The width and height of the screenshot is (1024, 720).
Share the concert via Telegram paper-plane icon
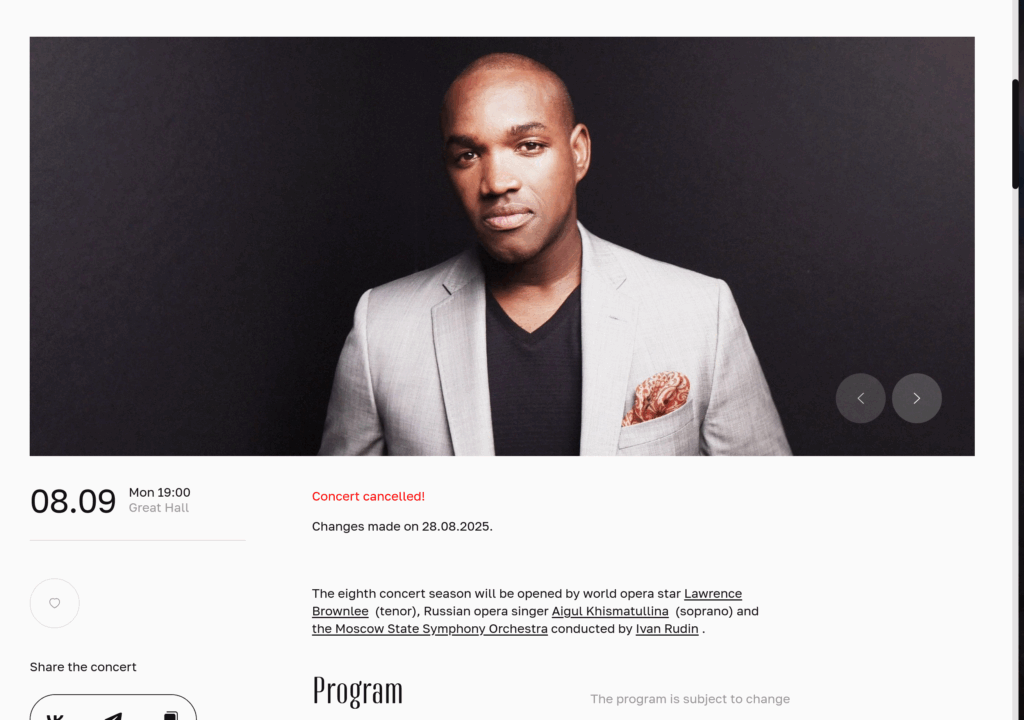click(x=113, y=716)
